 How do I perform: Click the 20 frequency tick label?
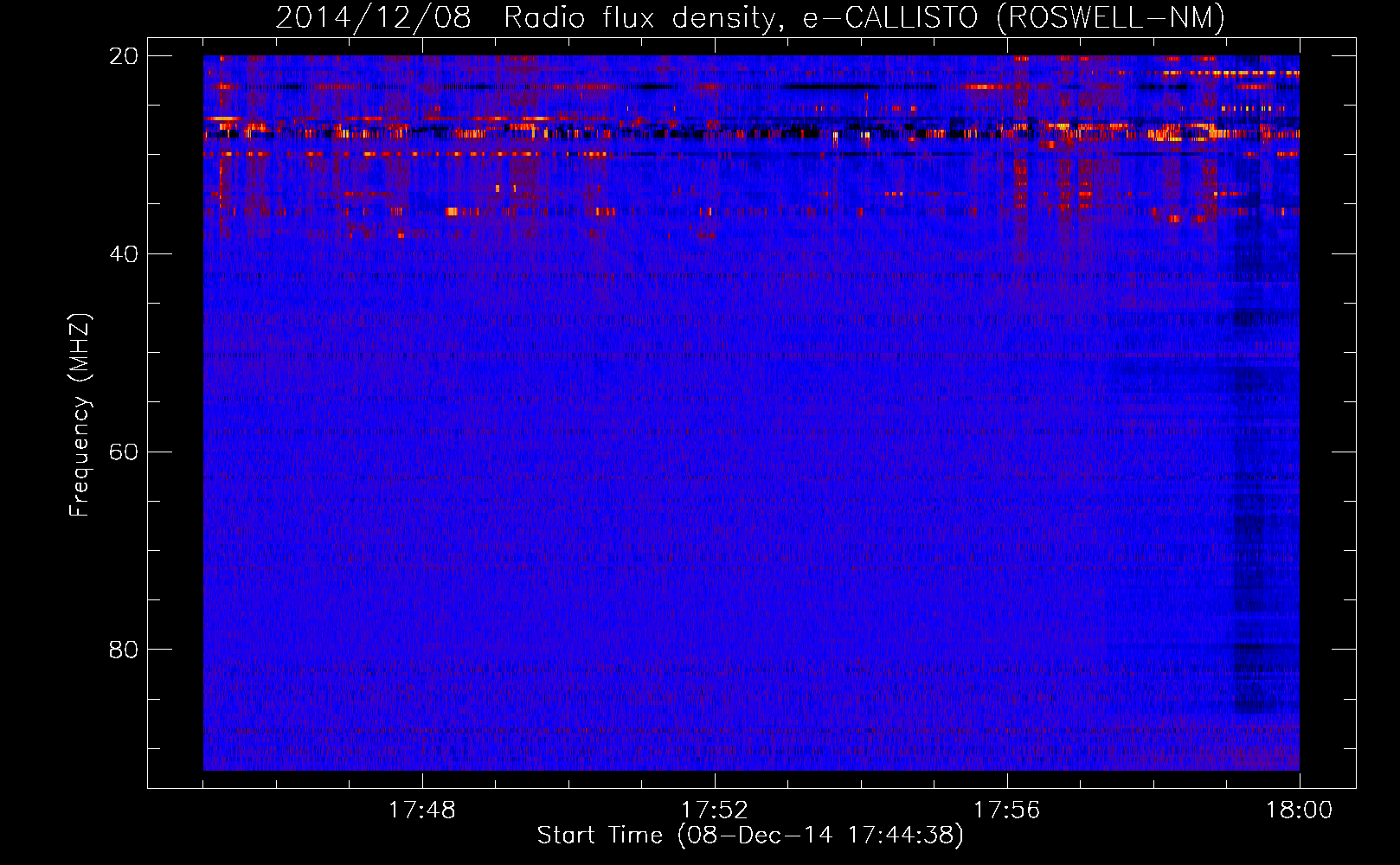pos(123,56)
